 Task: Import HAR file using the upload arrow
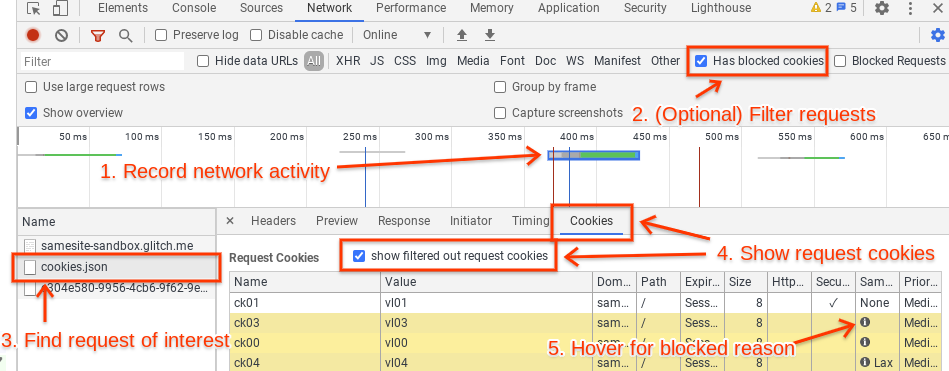(x=462, y=35)
